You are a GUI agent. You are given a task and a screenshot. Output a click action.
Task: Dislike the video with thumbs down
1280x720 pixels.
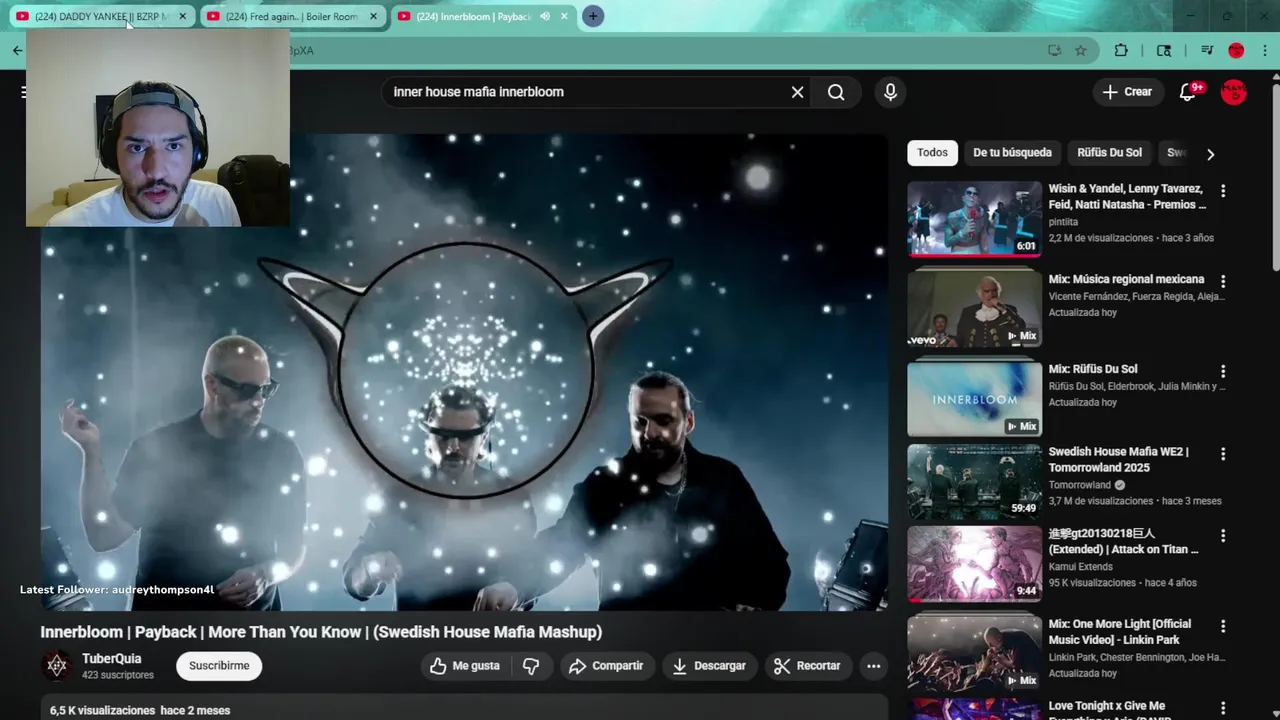[x=531, y=666]
